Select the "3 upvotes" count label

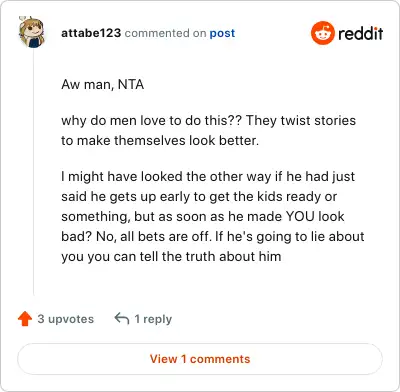66,319
